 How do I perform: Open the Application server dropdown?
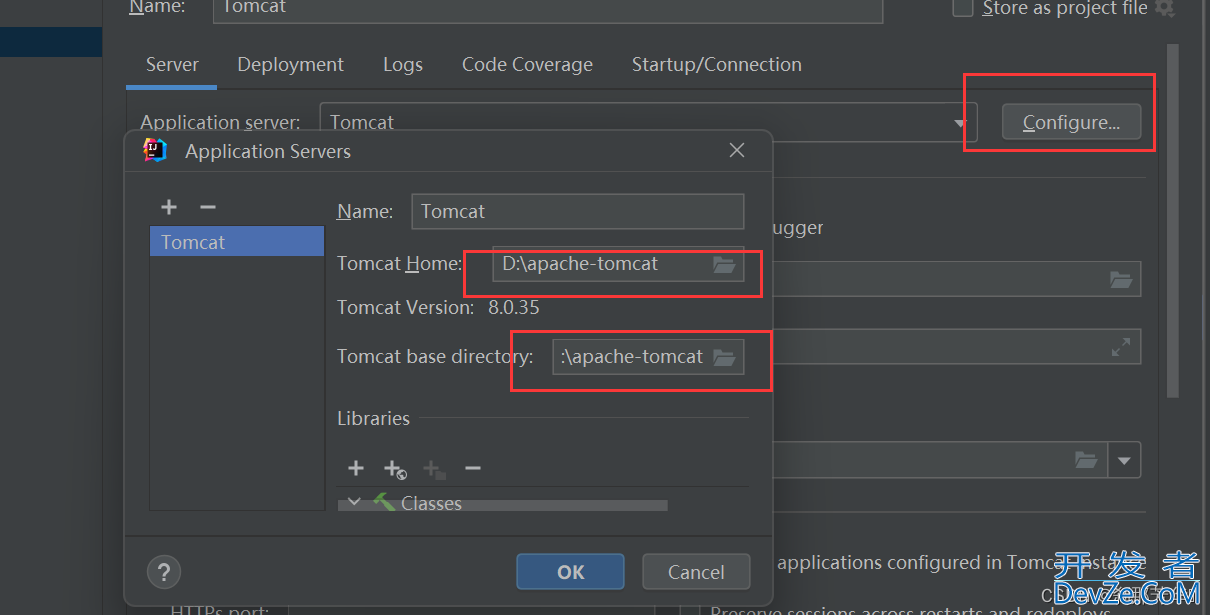pyautogui.click(x=960, y=123)
